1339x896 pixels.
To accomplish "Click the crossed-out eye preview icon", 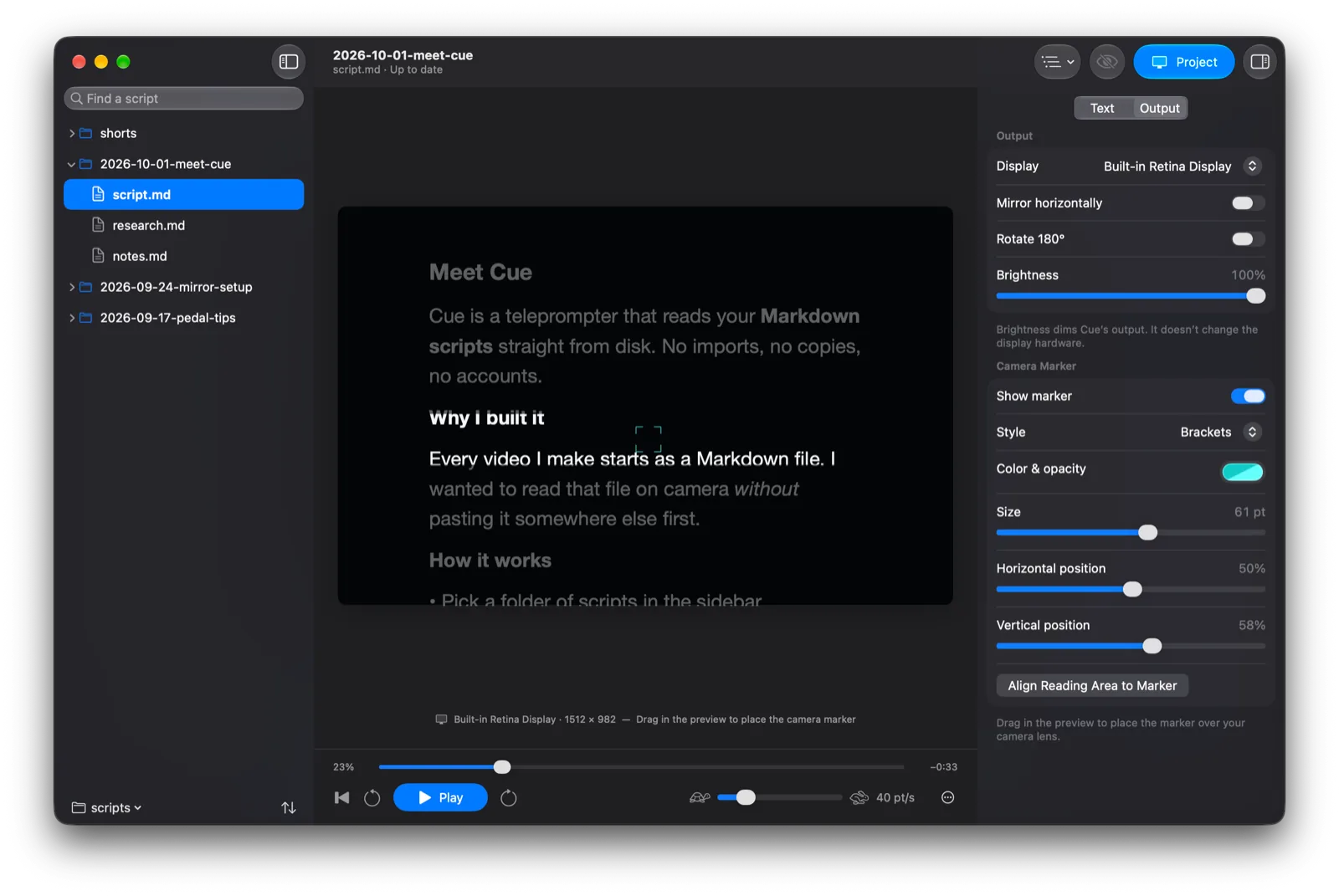I will 1107,62.
